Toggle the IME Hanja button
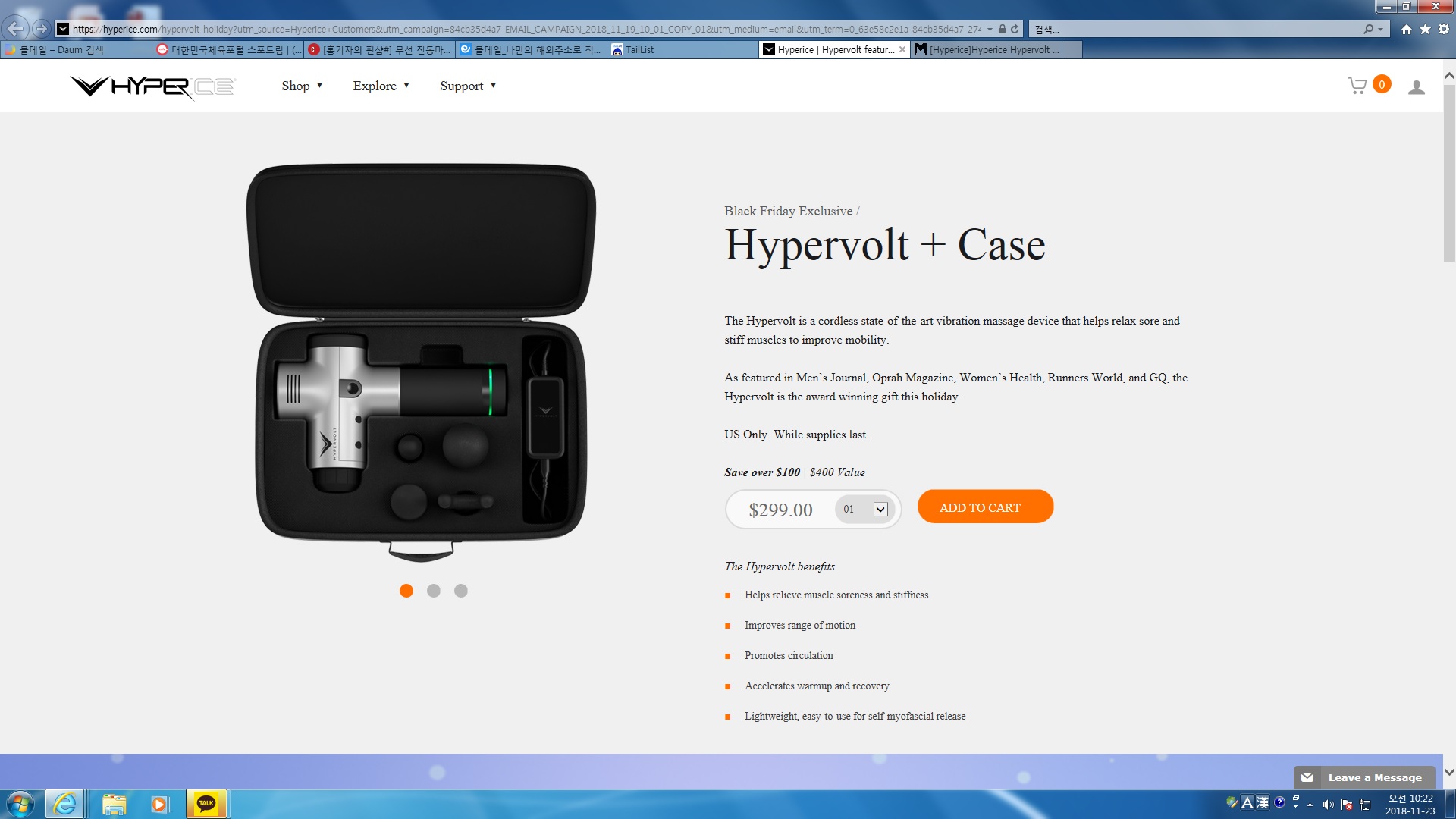Screen dimensions: 1456x819 tap(1263, 802)
